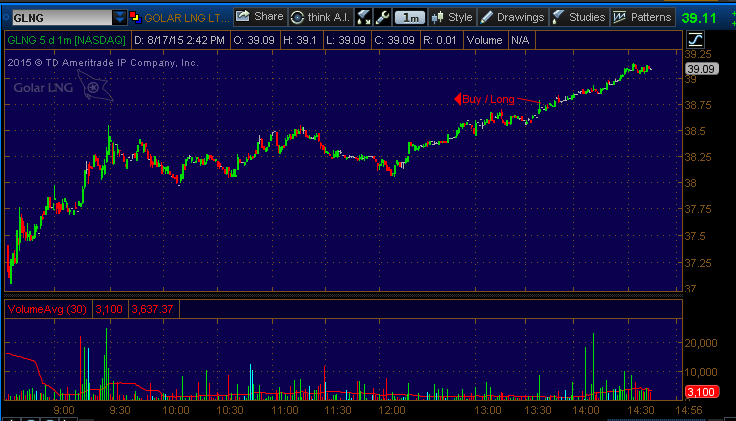The height and width of the screenshot is (421, 736).
Task: Click the 20,000 volume axis label
Action: pos(701,344)
